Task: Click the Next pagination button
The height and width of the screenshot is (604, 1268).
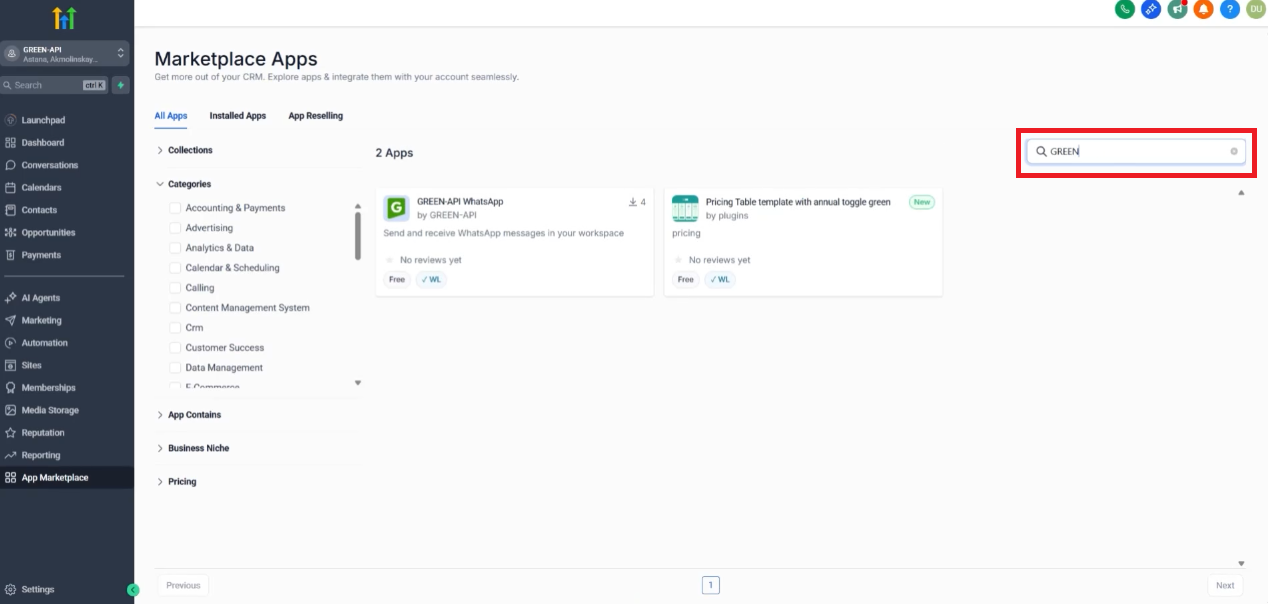Action: (x=1225, y=585)
